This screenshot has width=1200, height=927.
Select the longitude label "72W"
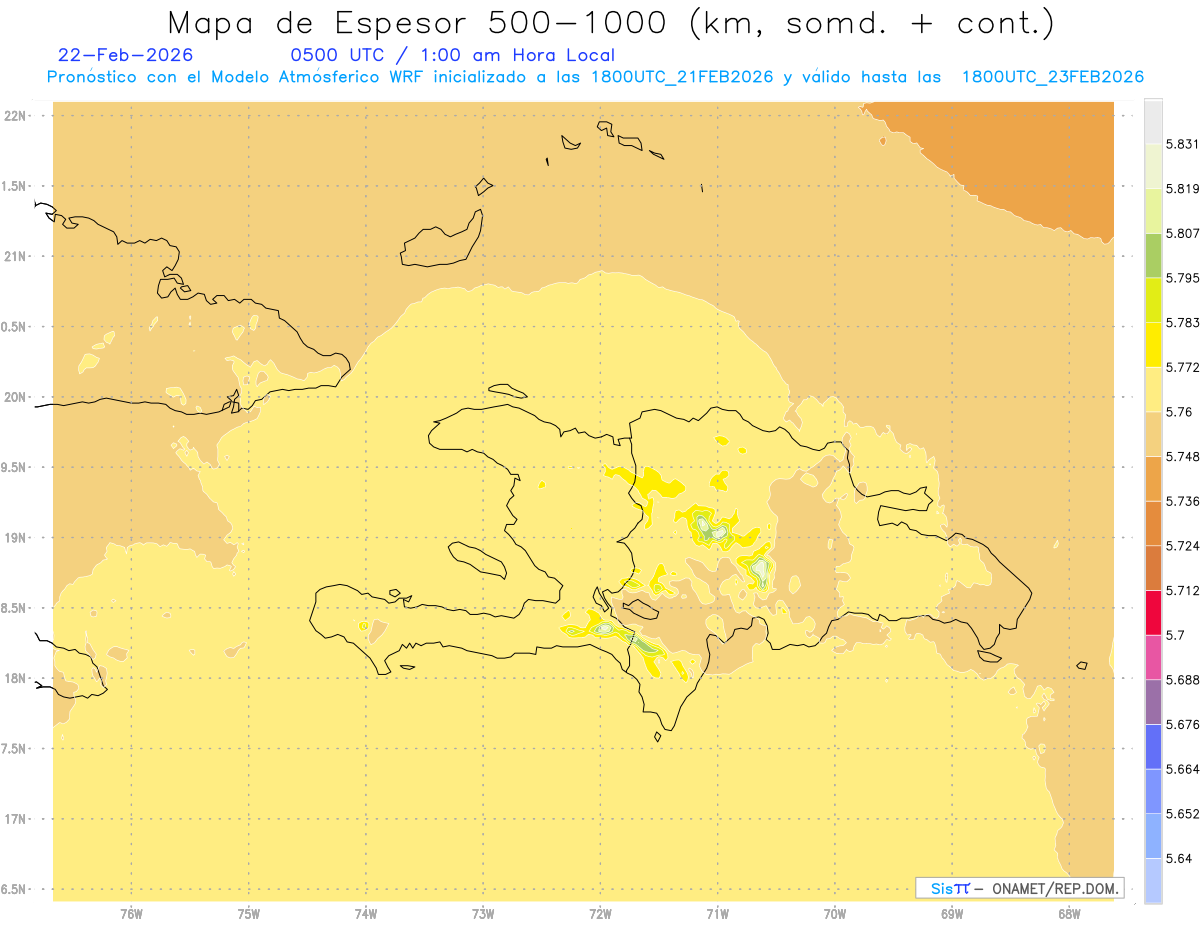click(x=600, y=914)
